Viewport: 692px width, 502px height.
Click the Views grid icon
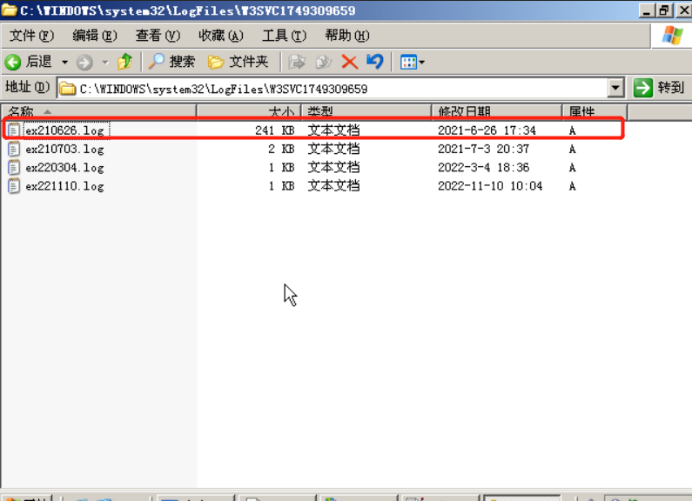407,62
